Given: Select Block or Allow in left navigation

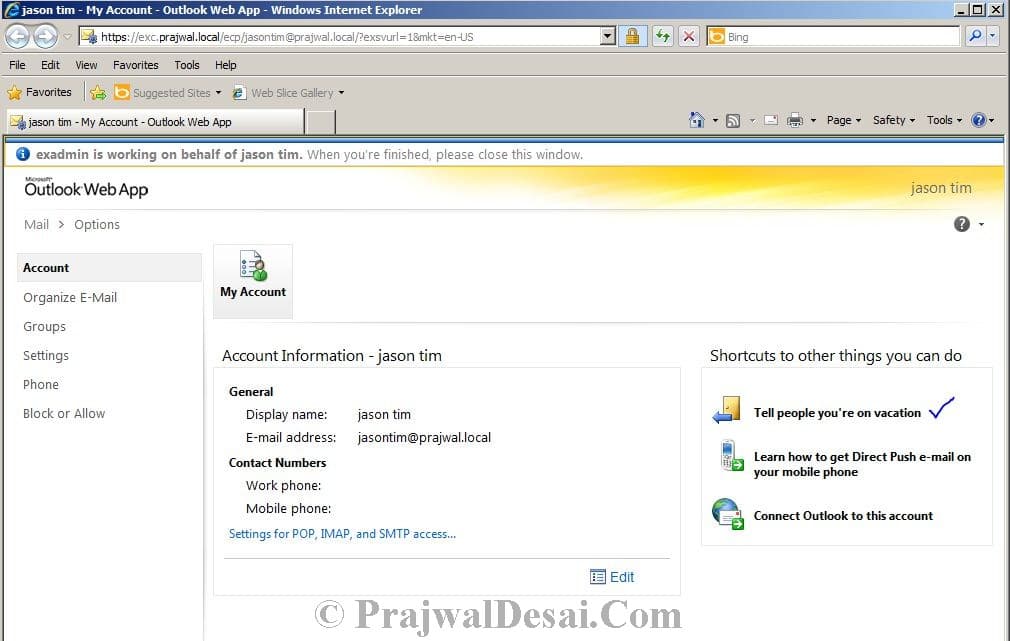Looking at the screenshot, I should coord(64,414).
